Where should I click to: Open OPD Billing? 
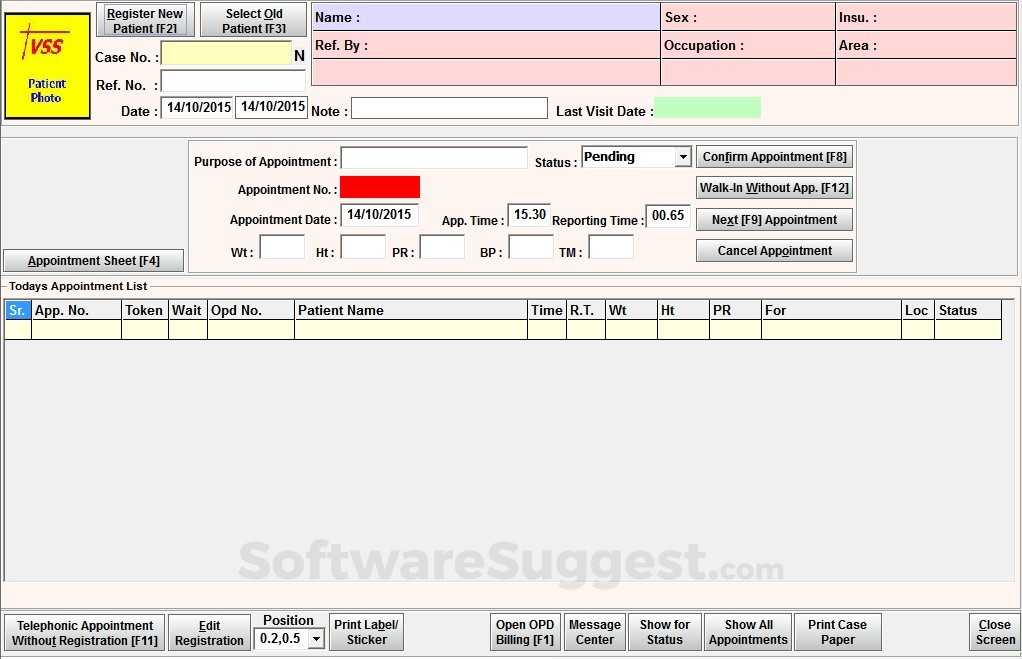point(524,631)
